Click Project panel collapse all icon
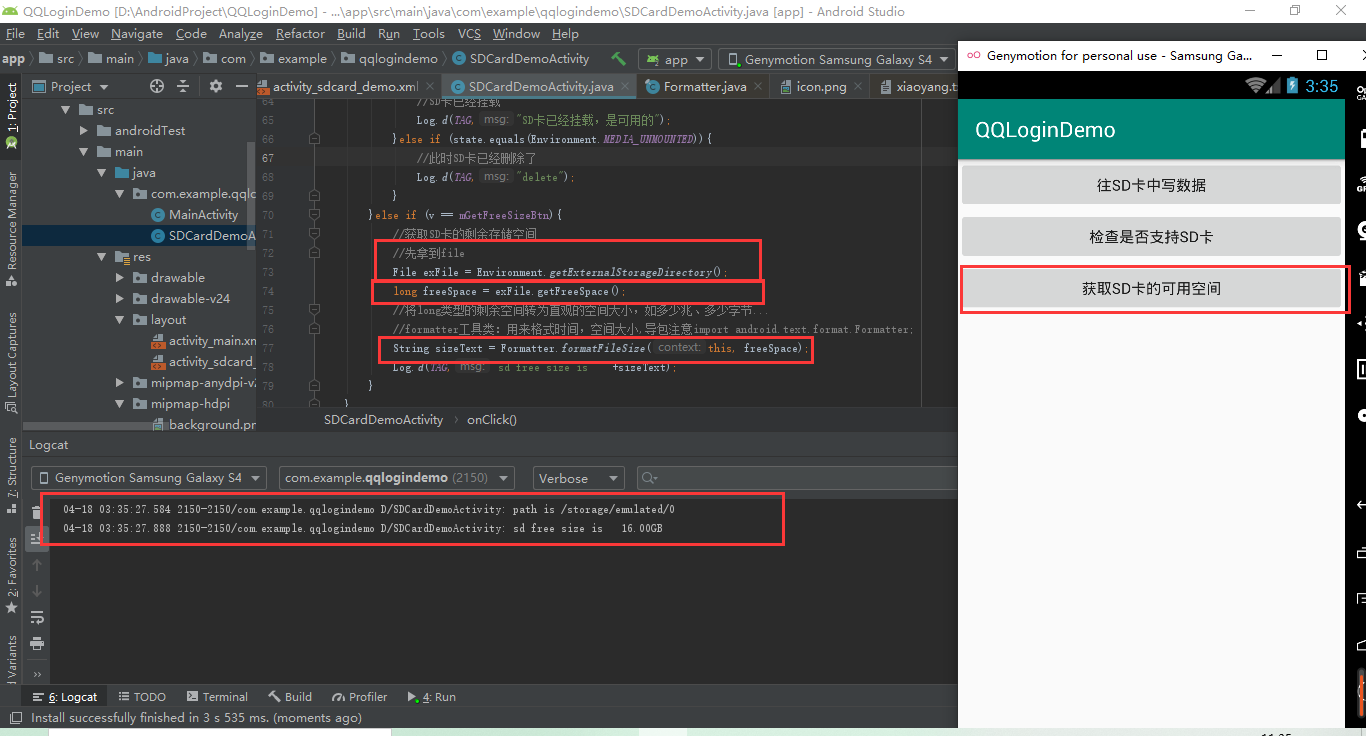Image resolution: width=1366 pixels, height=736 pixels. pyautogui.click(x=183, y=86)
